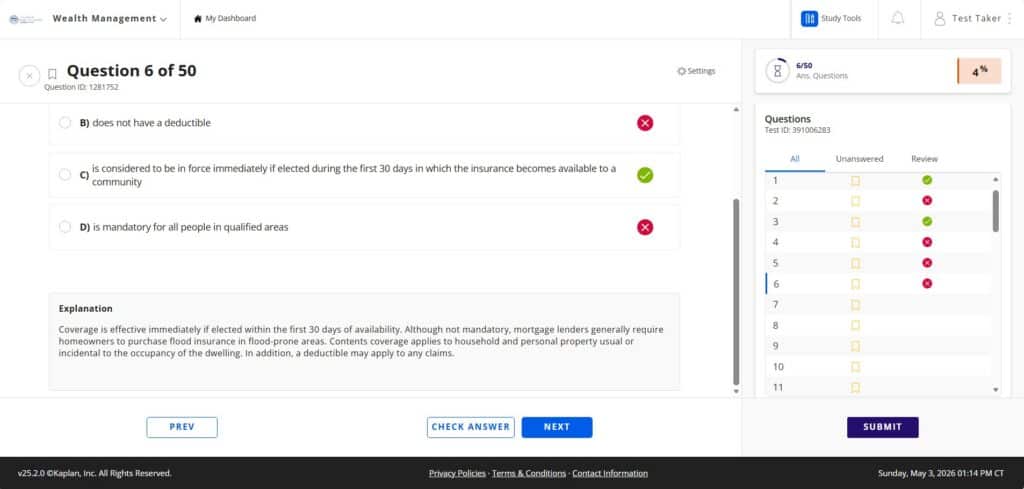Click the question list scroll-down arrow

click(x=995, y=390)
